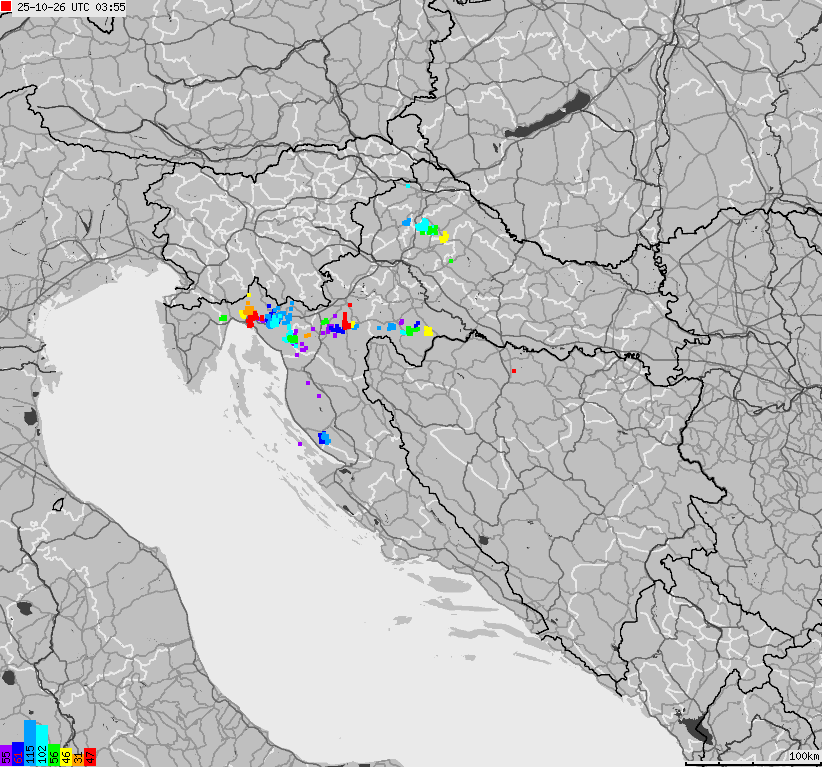This screenshot has height=767, width=822.
Task: Click the isolated red strike marker in eastern Croatia
Action: click(x=514, y=371)
